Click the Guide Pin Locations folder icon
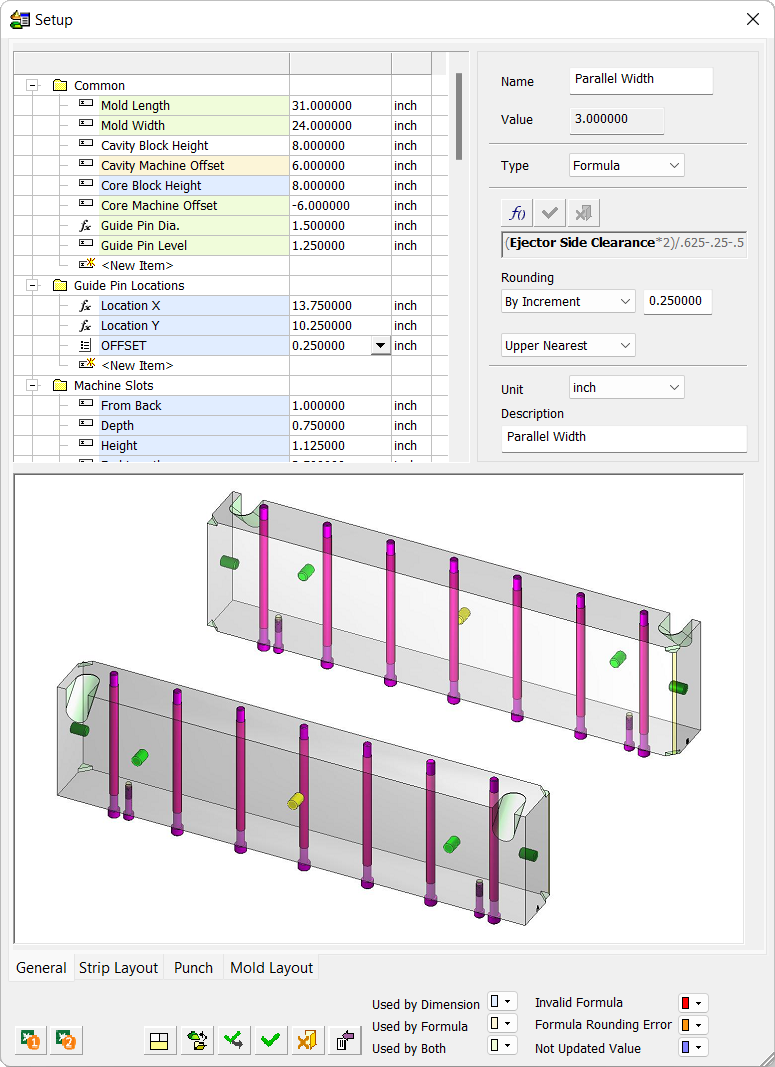The width and height of the screenshot is (775, 1067). click(x=60, y=285)
